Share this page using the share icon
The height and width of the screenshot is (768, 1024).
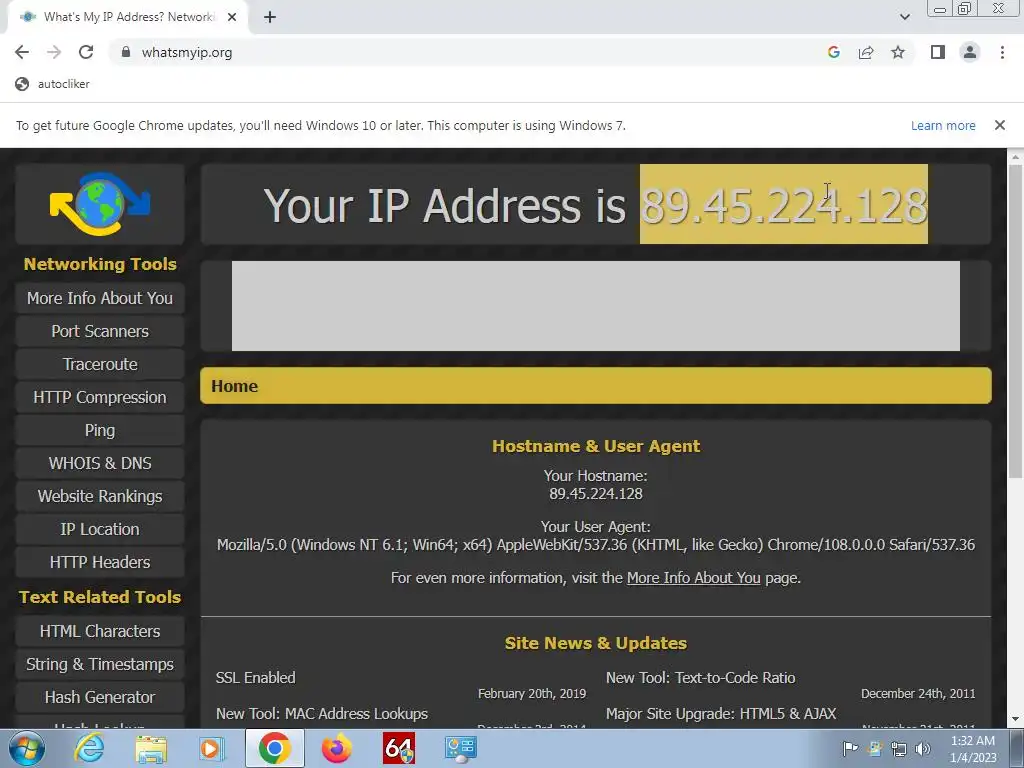point(866,52)
